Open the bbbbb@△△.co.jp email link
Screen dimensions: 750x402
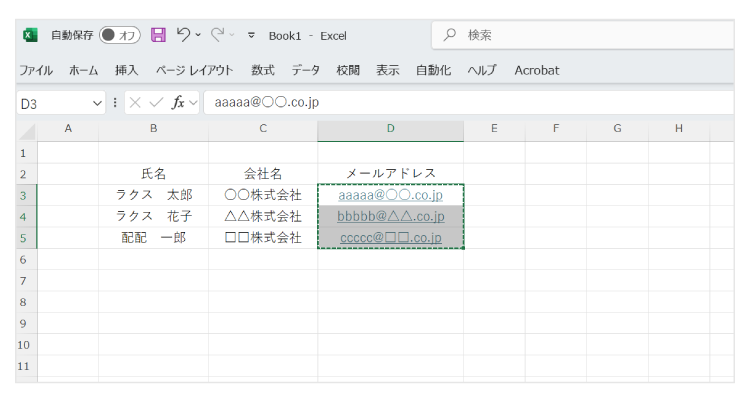[x=390, y=216]
